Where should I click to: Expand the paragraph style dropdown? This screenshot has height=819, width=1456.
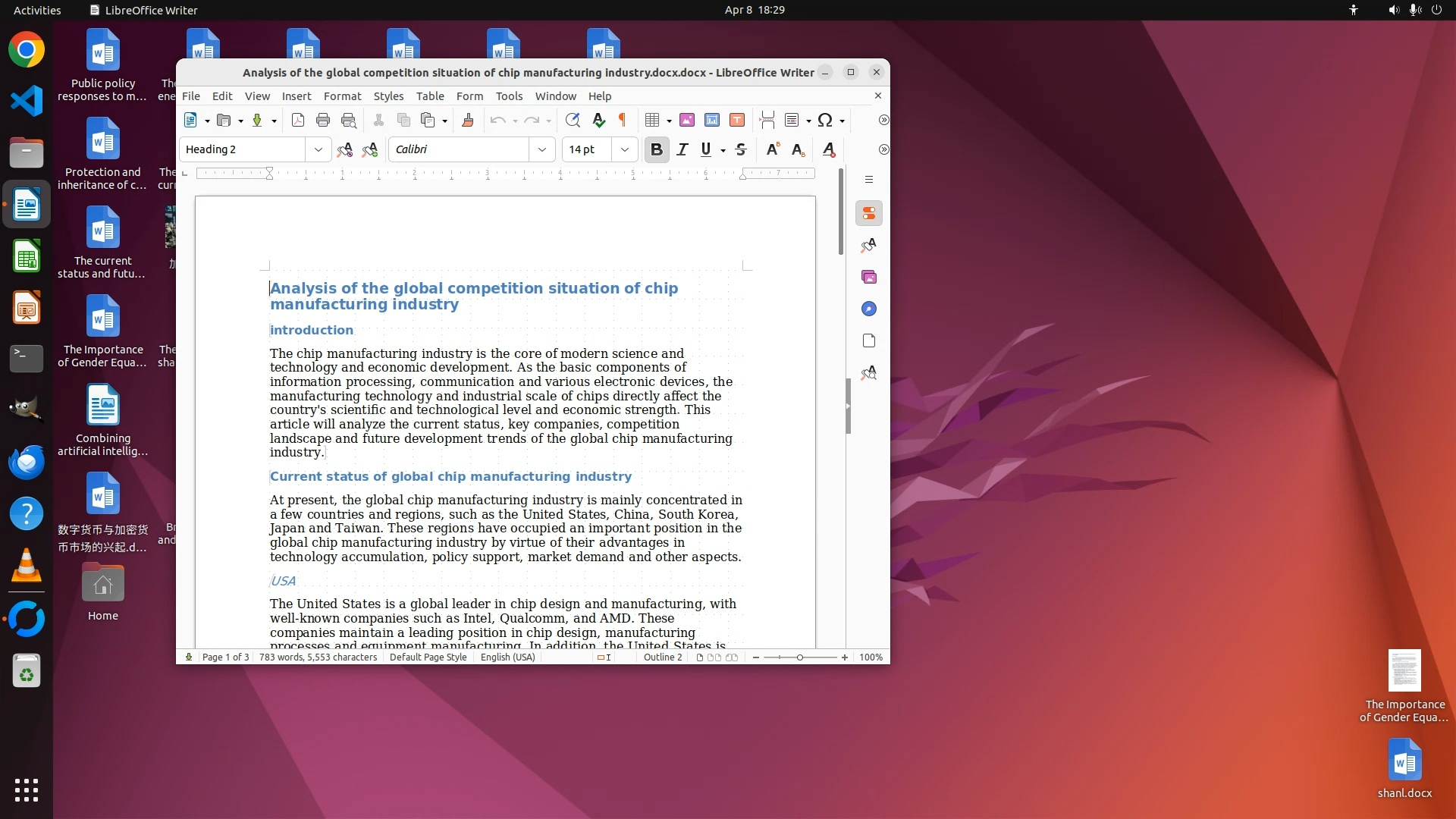click(318, 149)
